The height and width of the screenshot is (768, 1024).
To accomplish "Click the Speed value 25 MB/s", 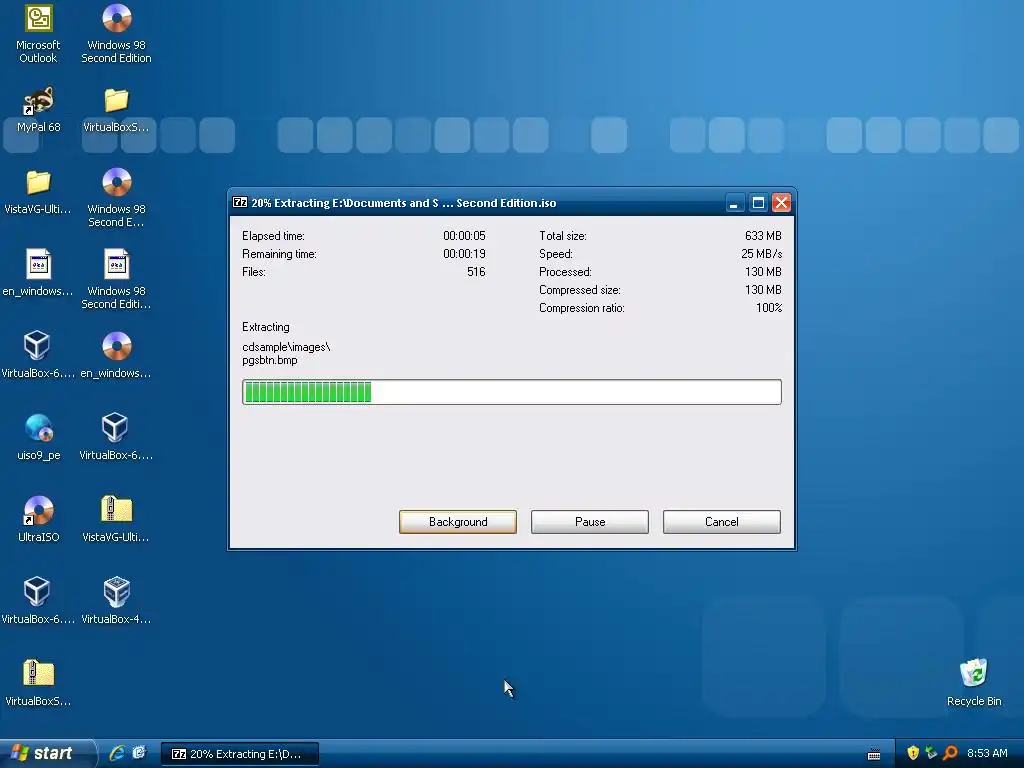I will tap(761, 254).
